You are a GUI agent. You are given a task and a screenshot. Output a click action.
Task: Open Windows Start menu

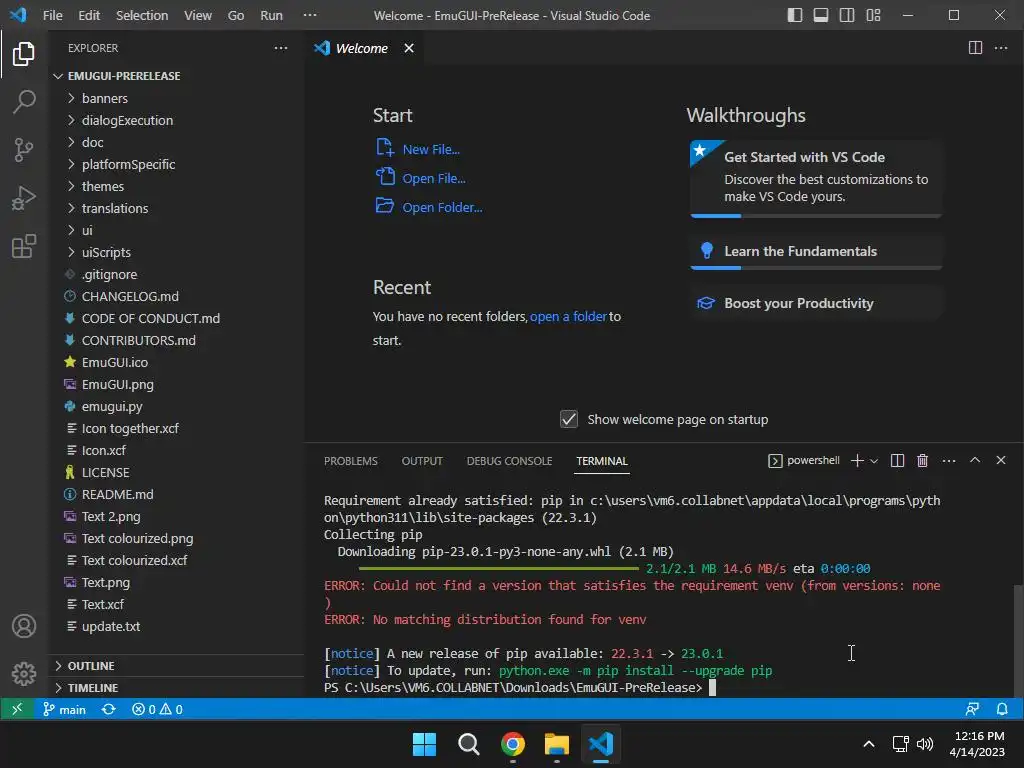pos(424,744)
